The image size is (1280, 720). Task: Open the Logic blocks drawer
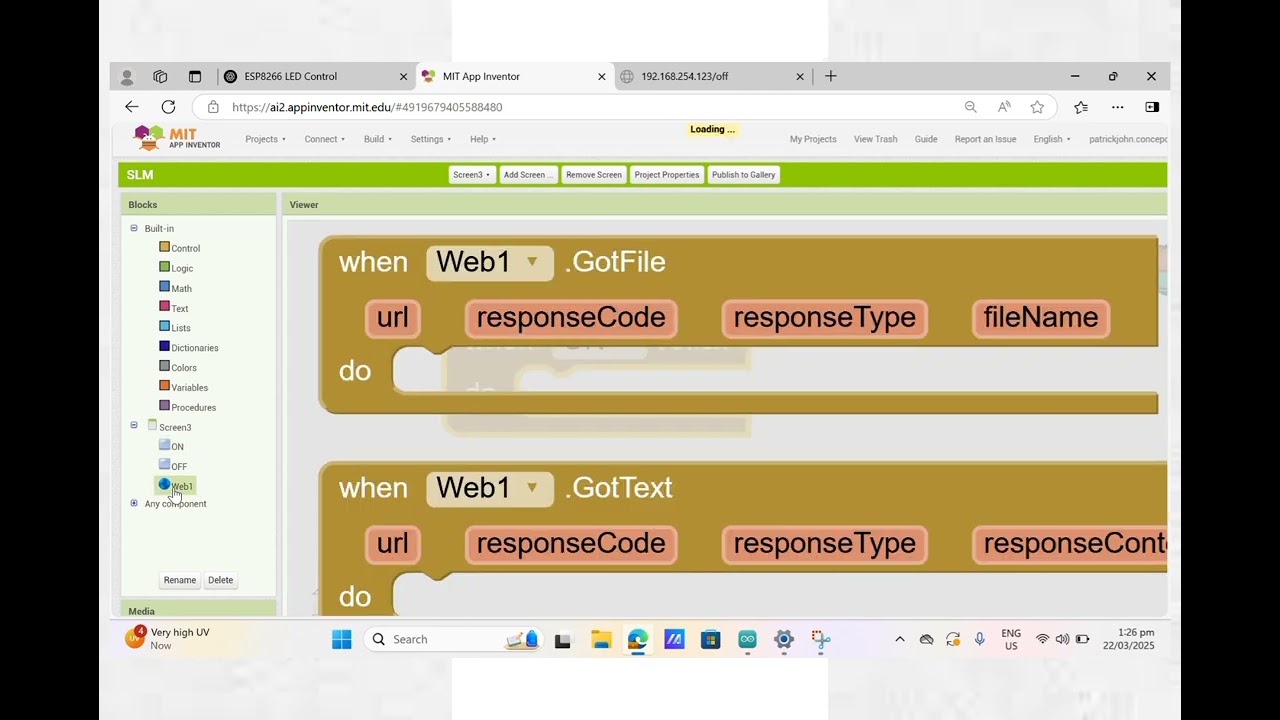pyautogui.click(x=177, y=268)
